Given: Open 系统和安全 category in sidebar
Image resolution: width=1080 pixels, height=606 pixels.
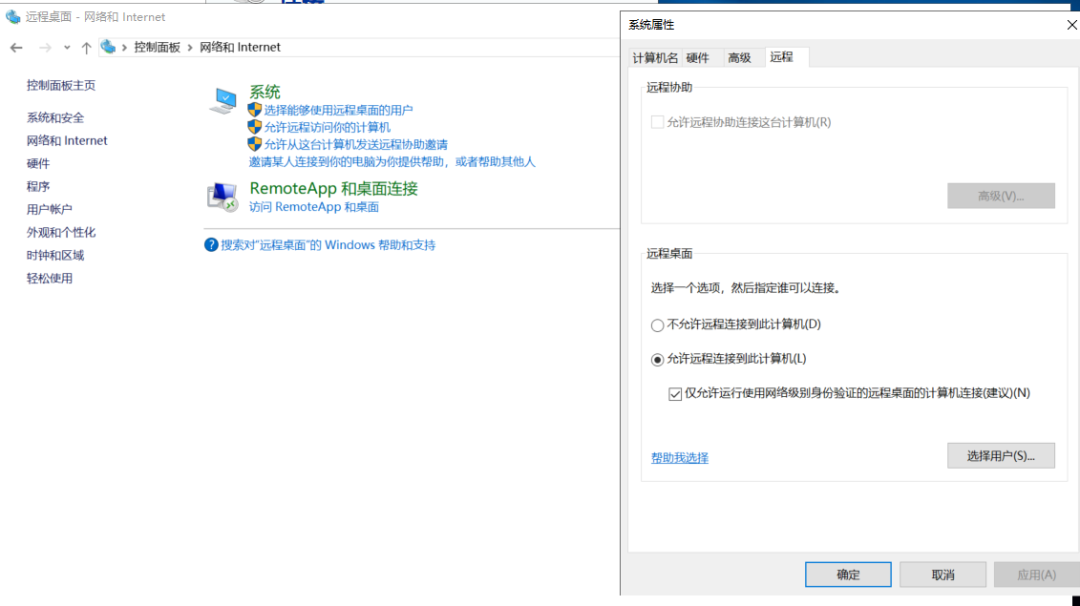Looking at the screenshot, I should click(x=55, y=118).
